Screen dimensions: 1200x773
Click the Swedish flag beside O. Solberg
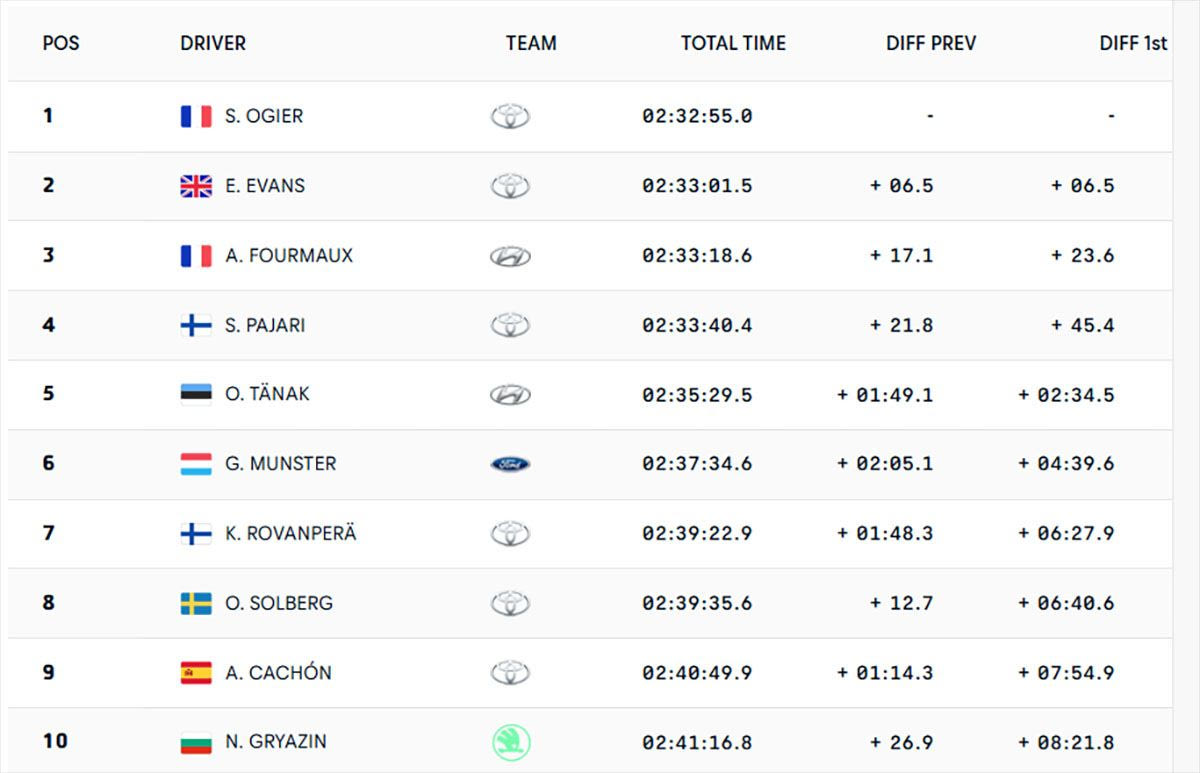click(196, 603)
